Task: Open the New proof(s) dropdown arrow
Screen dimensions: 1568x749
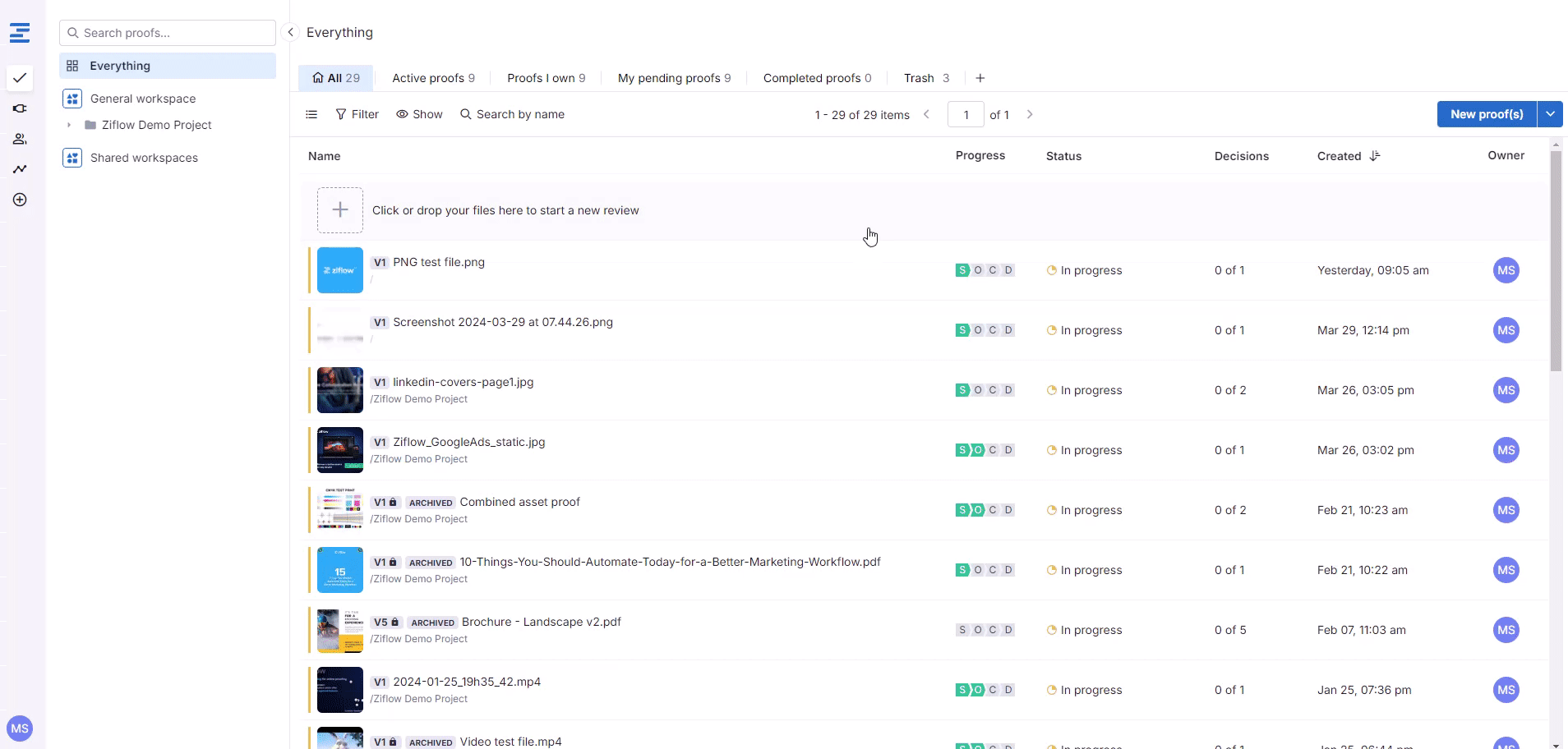Action: click(1550, 114)
